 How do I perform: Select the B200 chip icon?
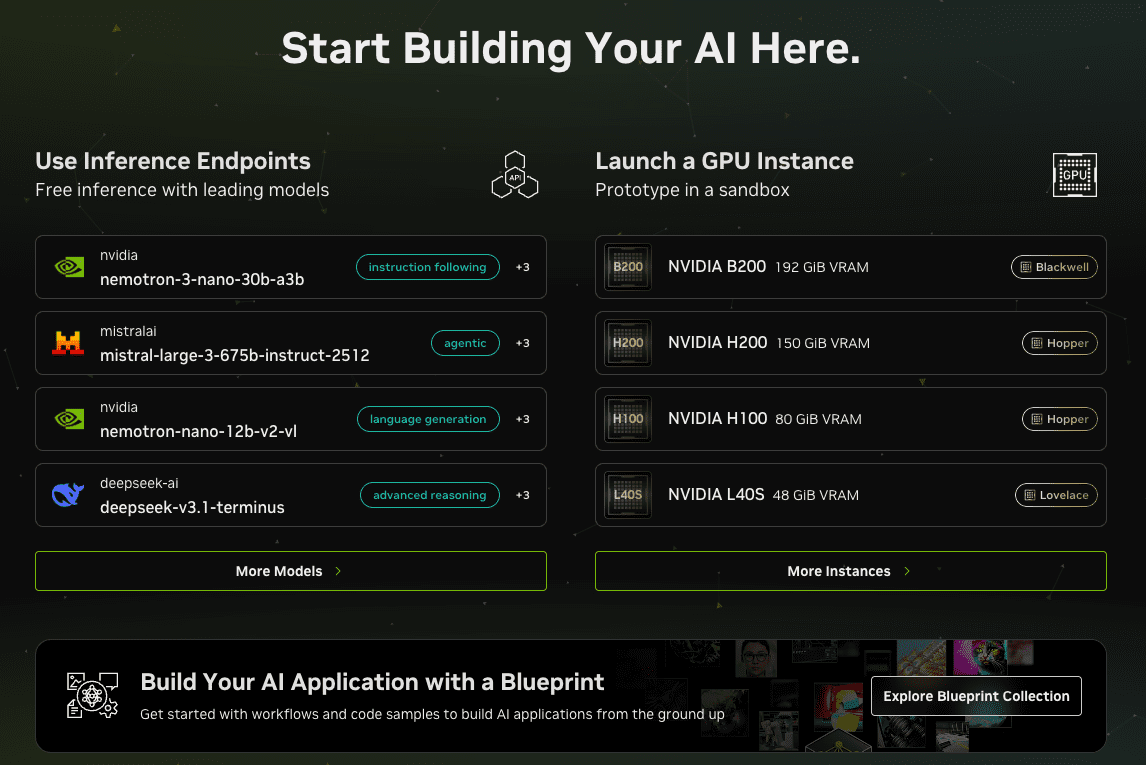pos(627,266)
